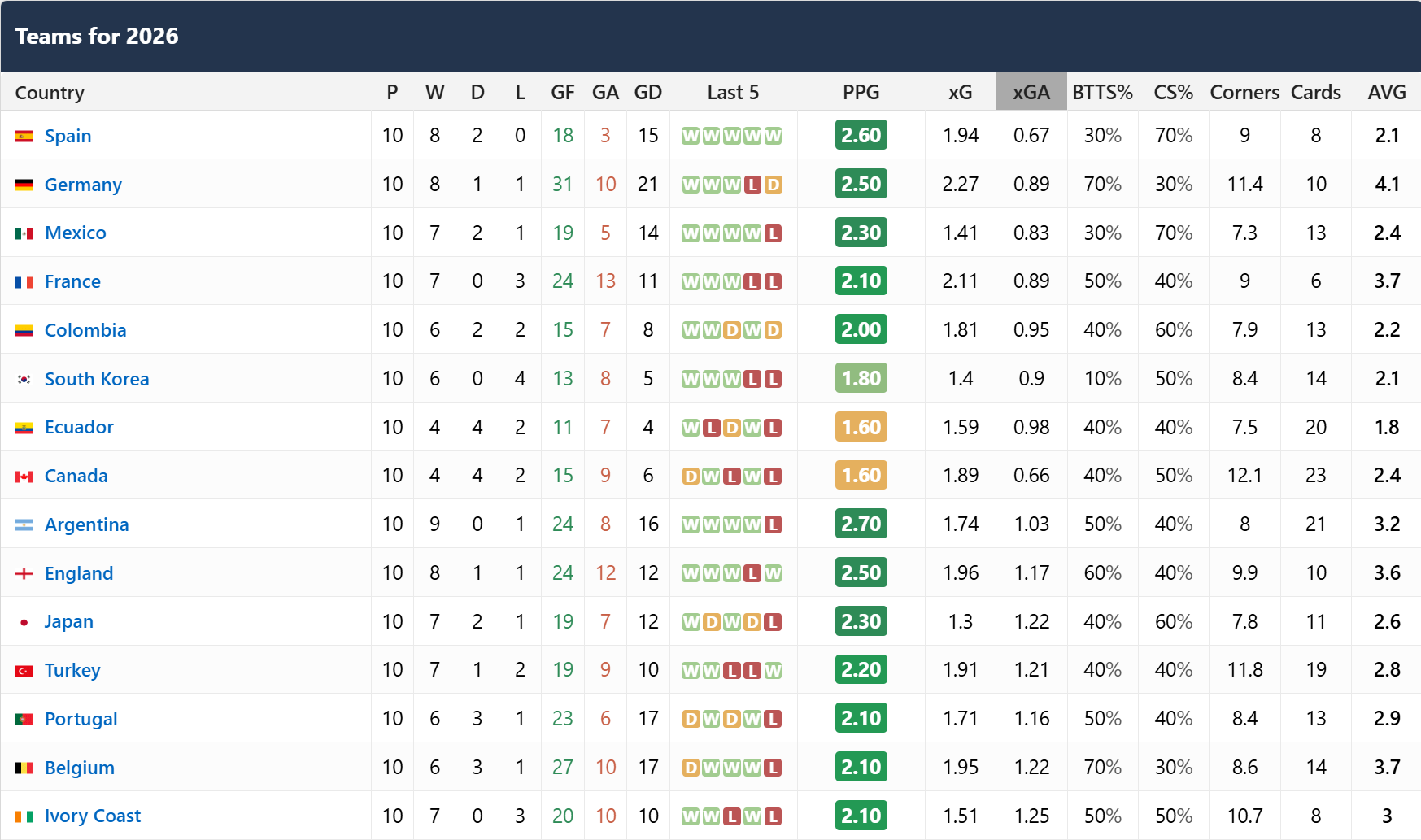Click the Mexico flag icon
This screenshot has height=840, width=1421.
pos(24,233)
